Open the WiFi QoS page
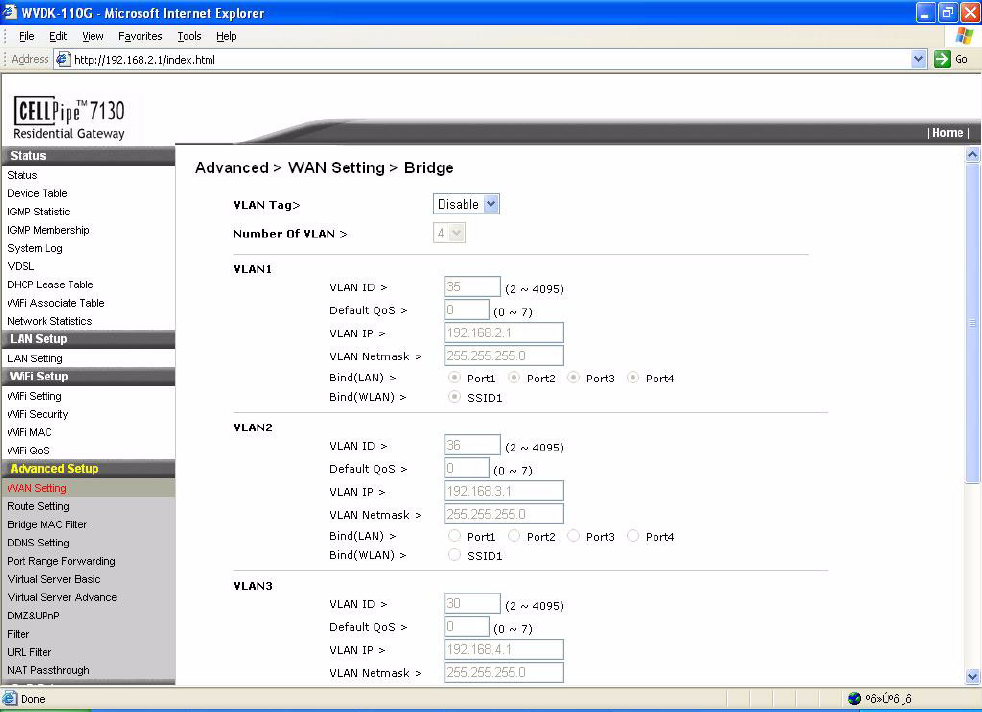 click(28, 450)
